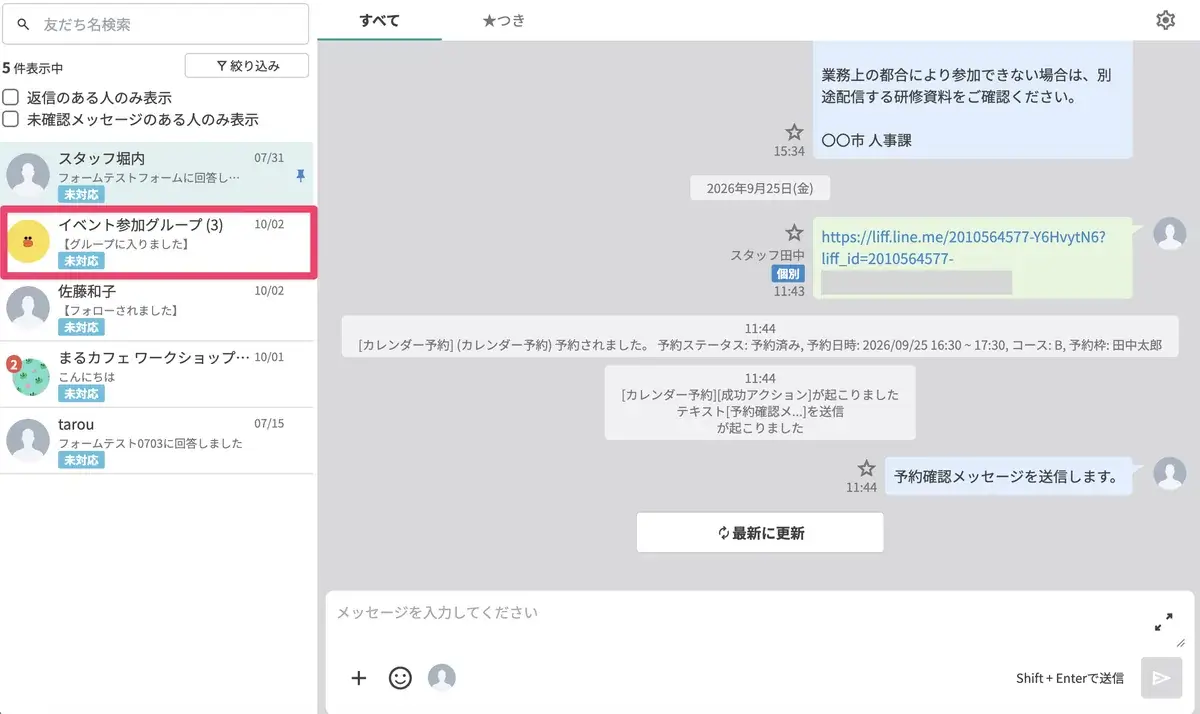Click the 個別 badge under スタッフ田中
This screenshot has height=714, width=1200.
pos(788,273)
